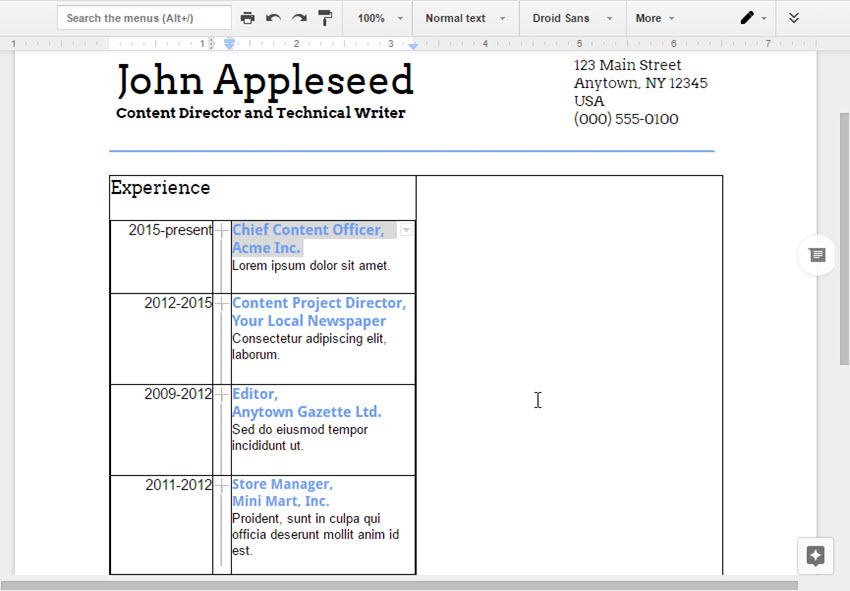Click the Redo arrow icon

299,18
